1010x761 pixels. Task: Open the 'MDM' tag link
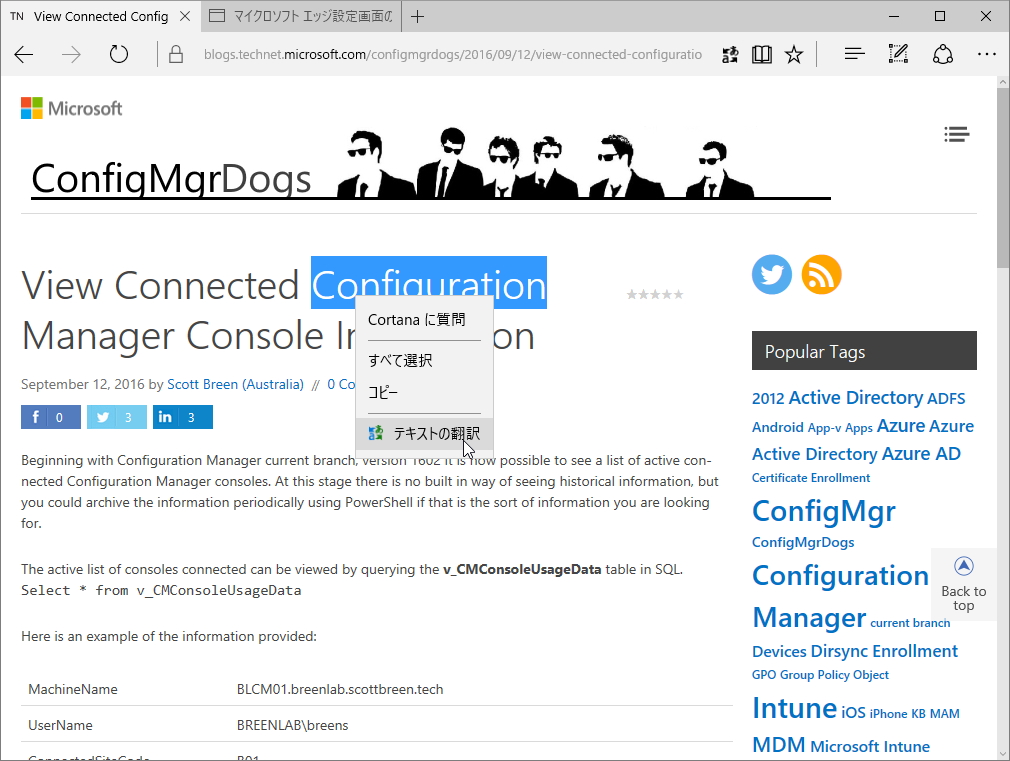779,745
